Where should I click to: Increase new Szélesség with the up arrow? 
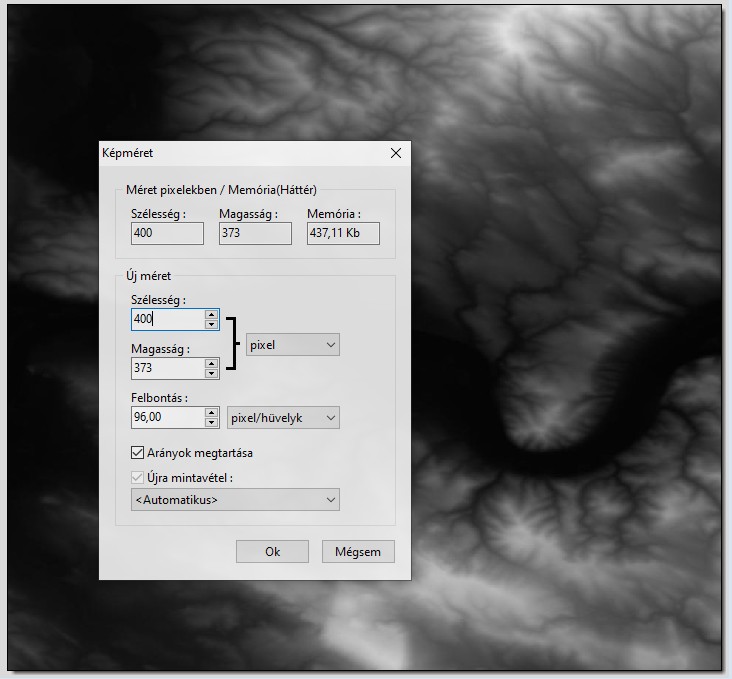(x=211, y=314)
